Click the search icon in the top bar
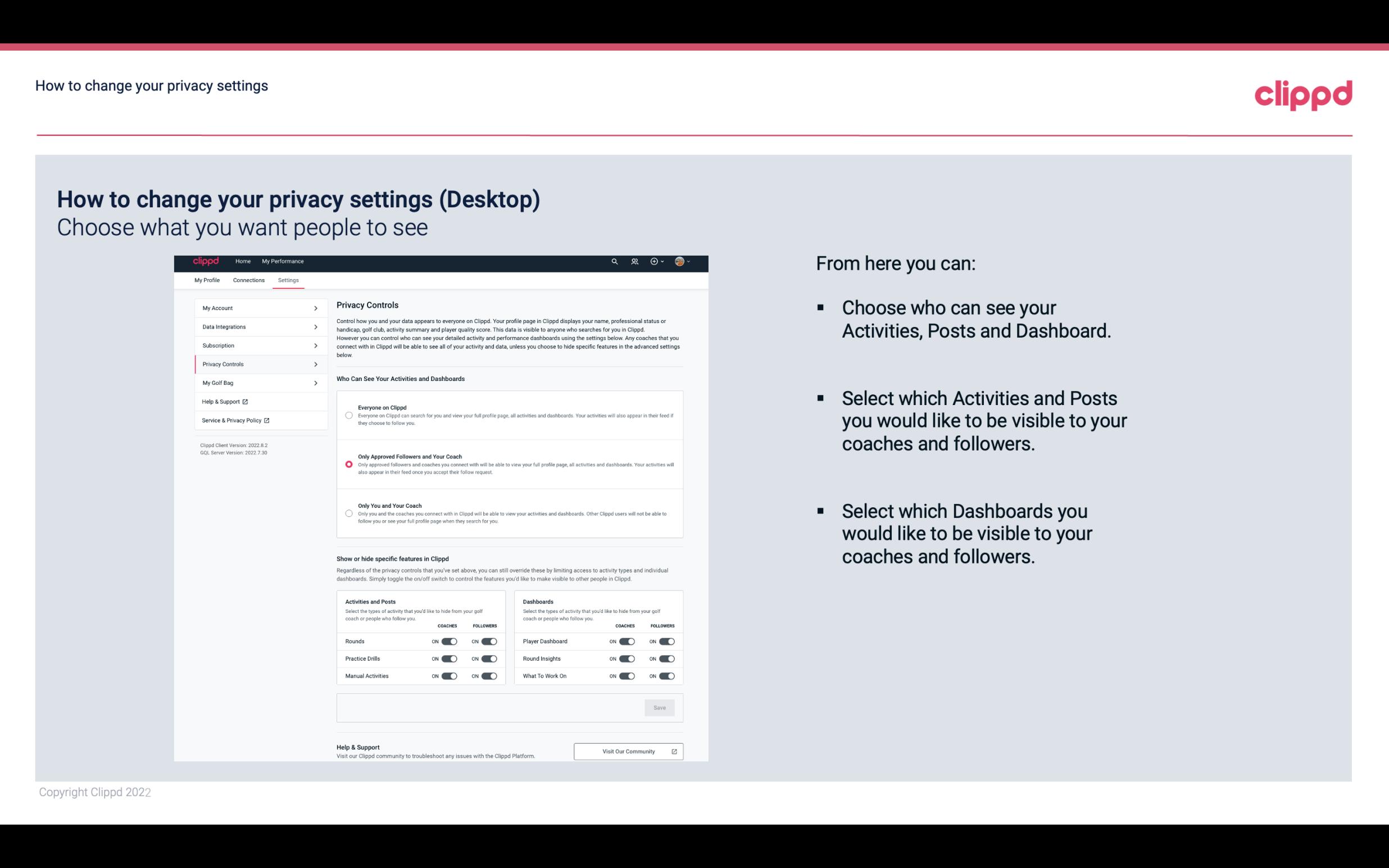Image resolution: width=1389 pixels, height=868 pixels. click(x=614, y=261)
